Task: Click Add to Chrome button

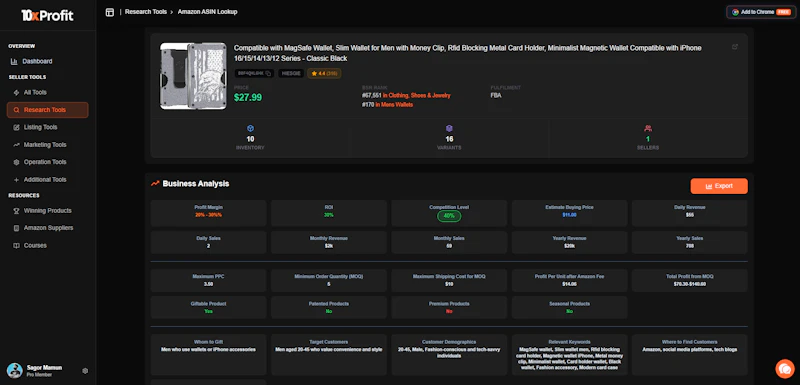Action: coord(761,12)
